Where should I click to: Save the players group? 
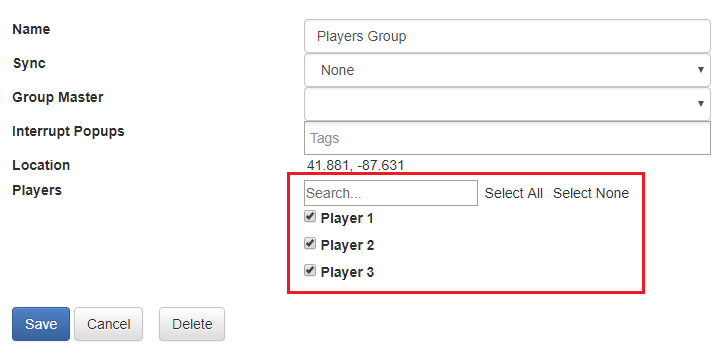point(41,324)
